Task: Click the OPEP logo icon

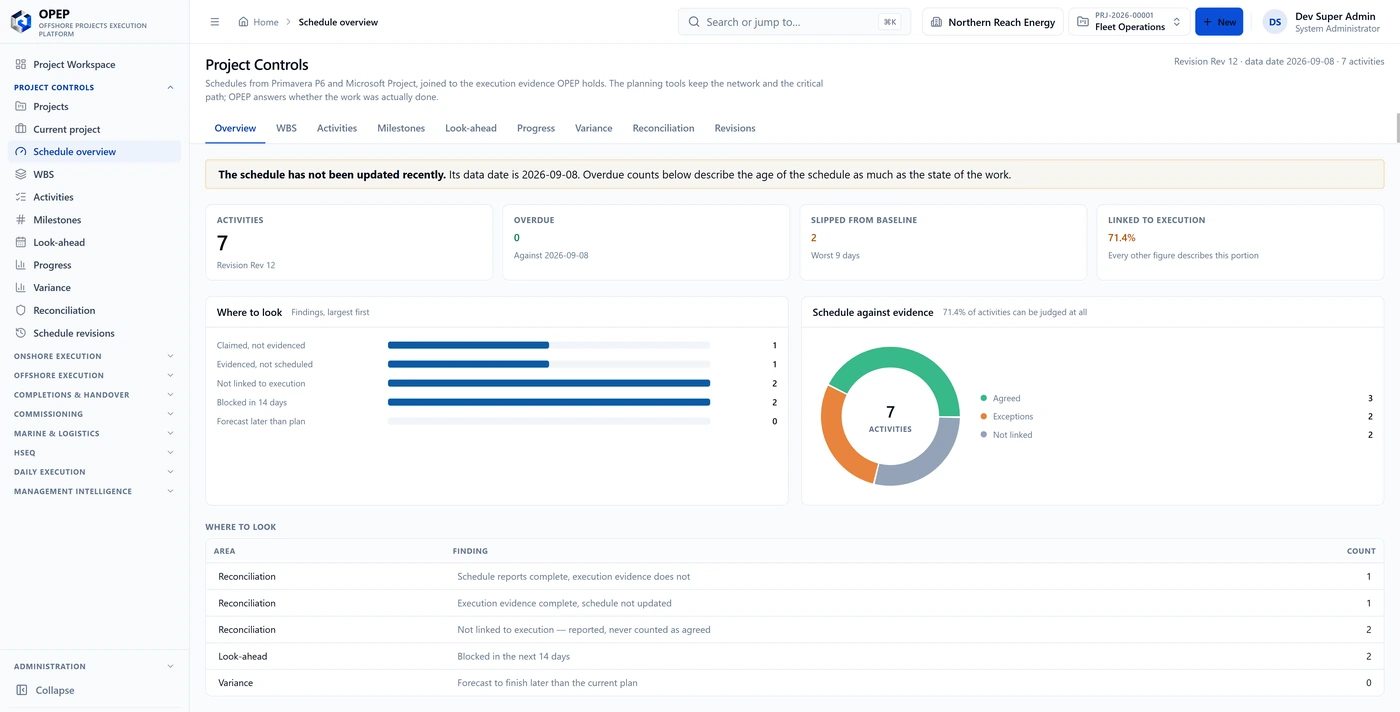Action: point(21,21)
